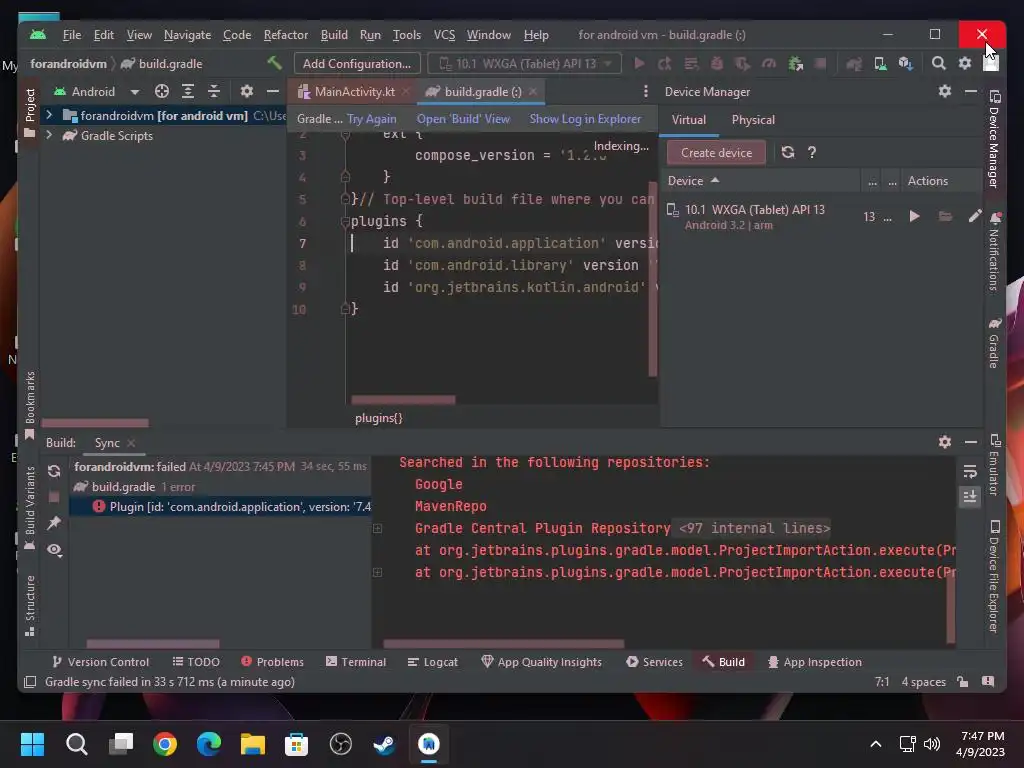Image resolution: width=1024 pixels, height=768 pixels.
Task: Open the Logcat tool window tab
Action: [432, 662]
